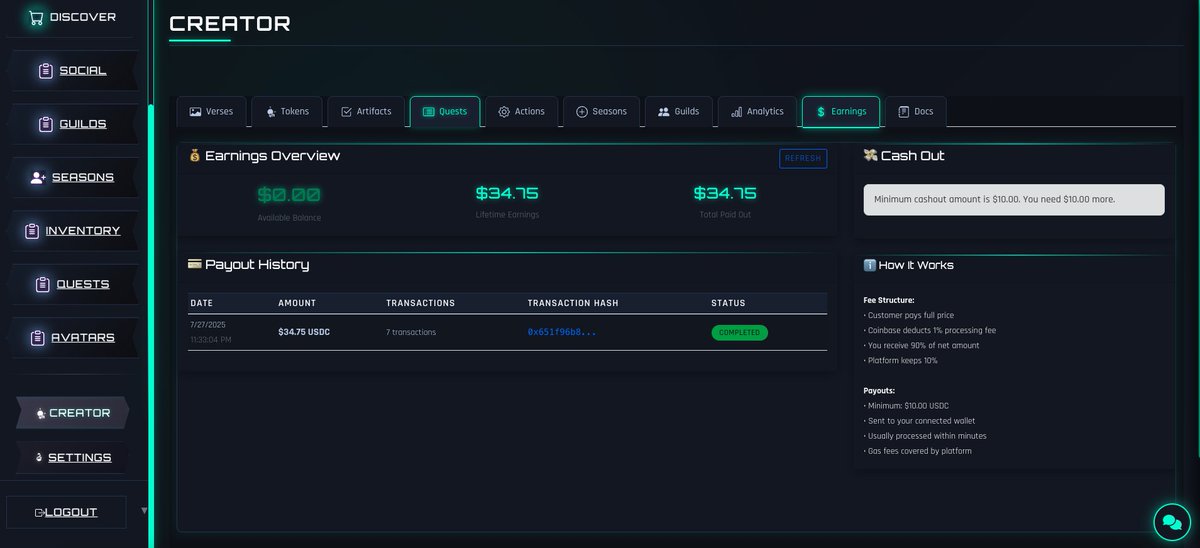Switch to the Guilds tab in Creator
Viewport: 1200px width, 548px height.
point(679,112)
